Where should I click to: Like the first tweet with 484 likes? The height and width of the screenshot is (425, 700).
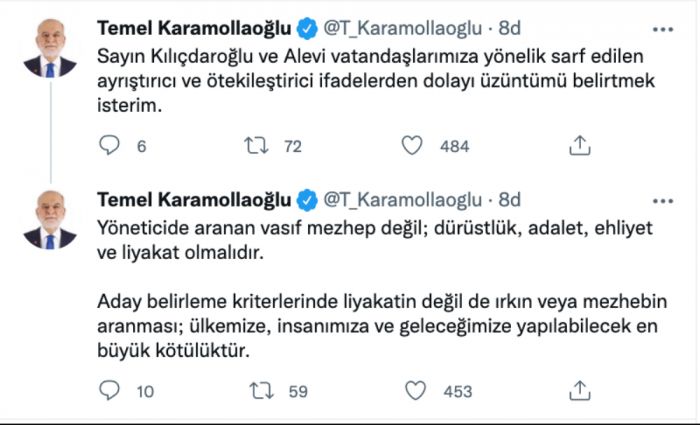click(x=412, y=146)
